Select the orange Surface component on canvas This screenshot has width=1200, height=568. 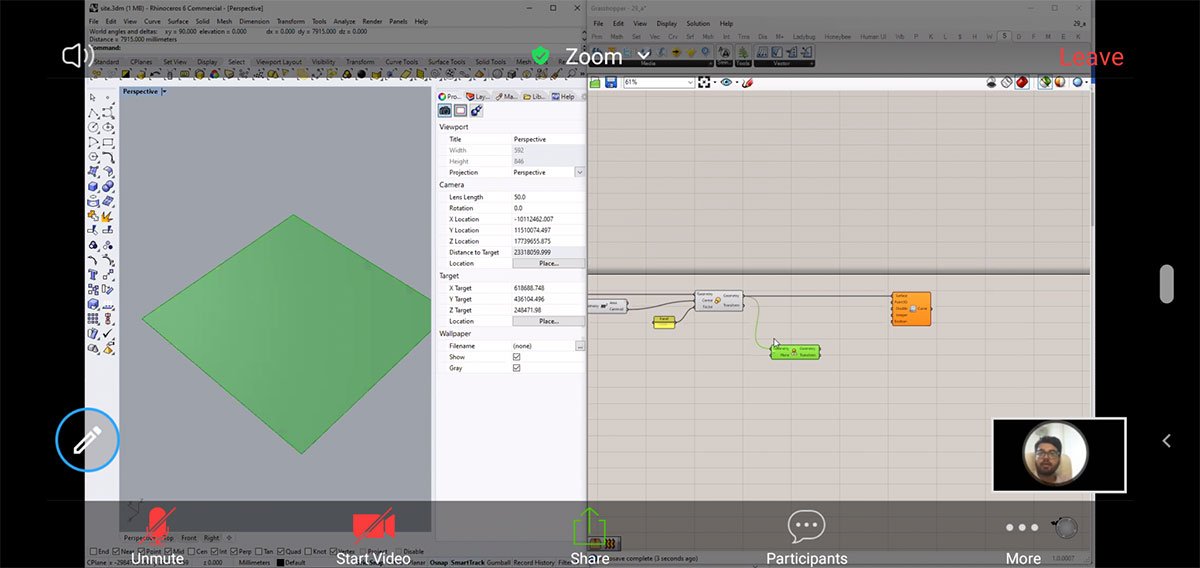click(x=911, y=308)
